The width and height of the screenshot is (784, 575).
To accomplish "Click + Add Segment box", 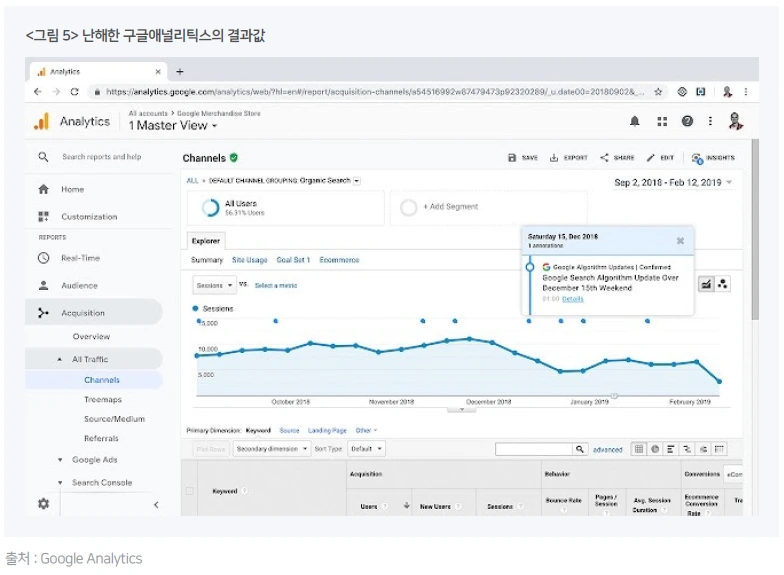I will (x=488, y=207).
